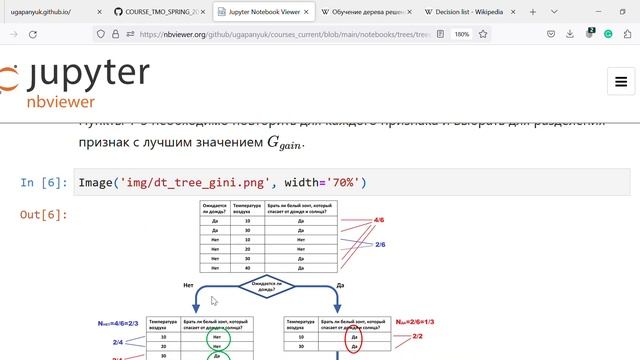Screen dimensions: 640x360
Task: Close the Decision list - Wikipedia tab
Action: [x=513, y=12]
